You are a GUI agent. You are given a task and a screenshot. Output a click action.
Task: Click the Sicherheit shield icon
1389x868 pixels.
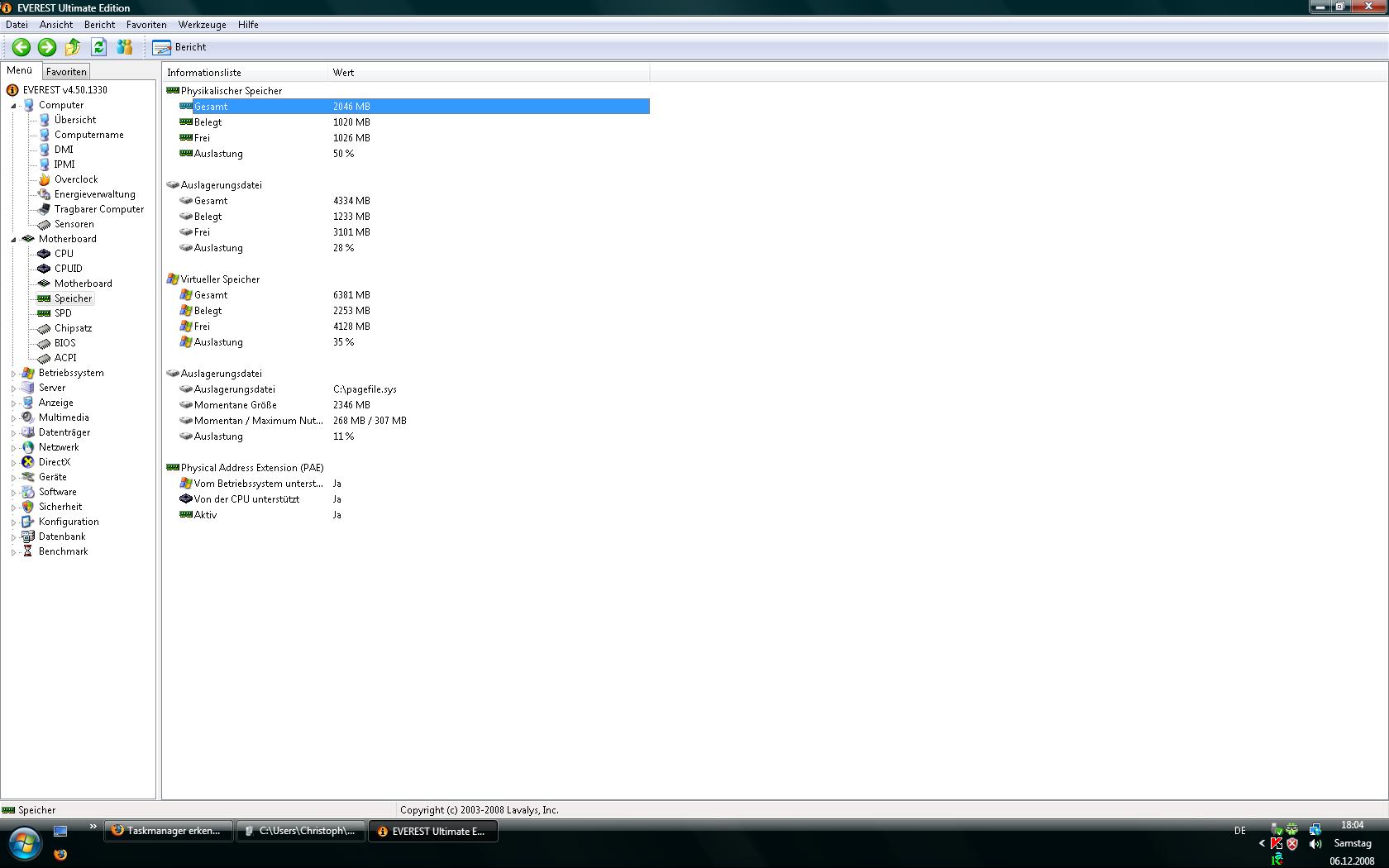click(x=28, y=507)
